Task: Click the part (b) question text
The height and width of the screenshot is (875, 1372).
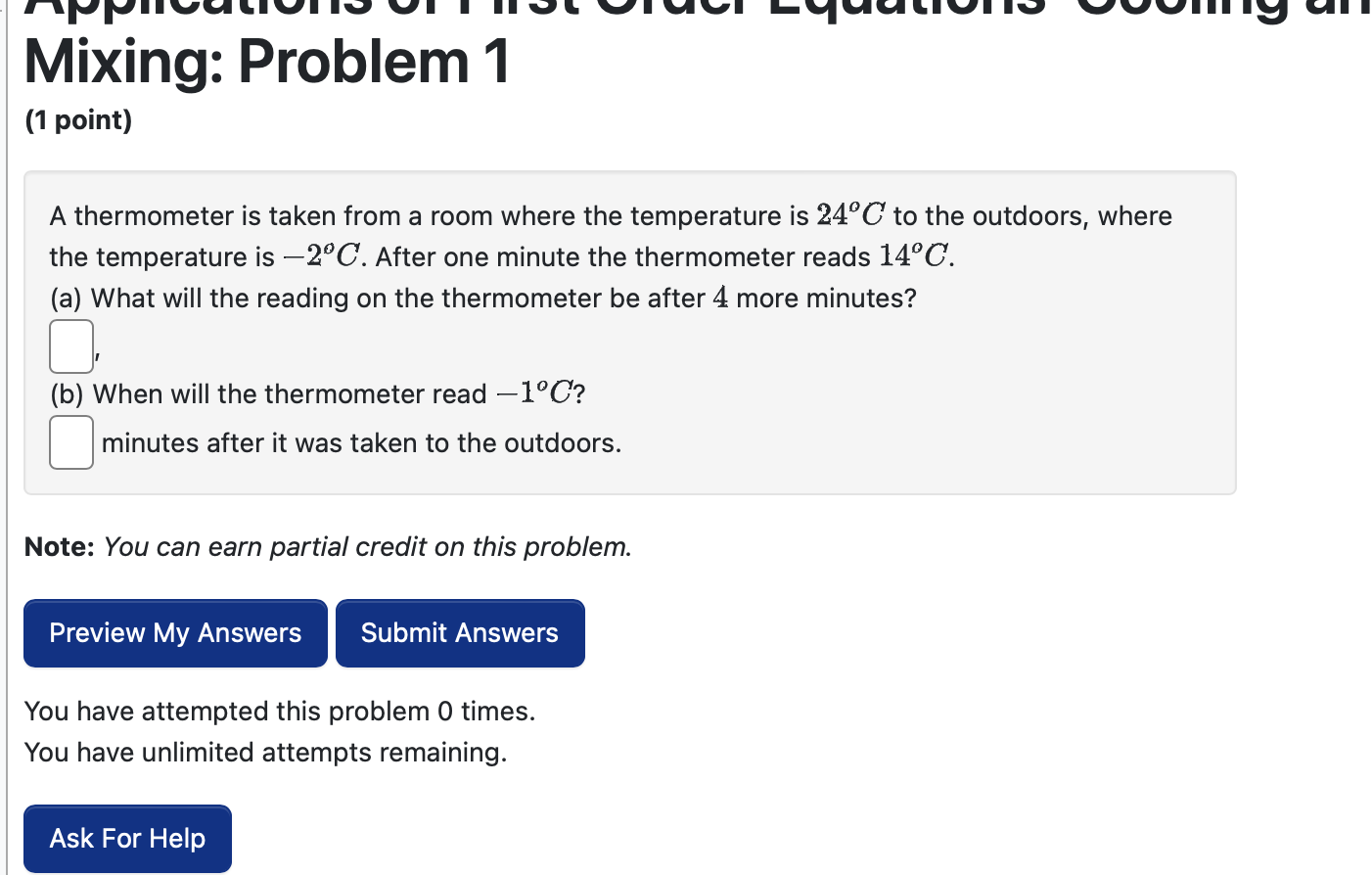Action: click(x=317, y=393)
